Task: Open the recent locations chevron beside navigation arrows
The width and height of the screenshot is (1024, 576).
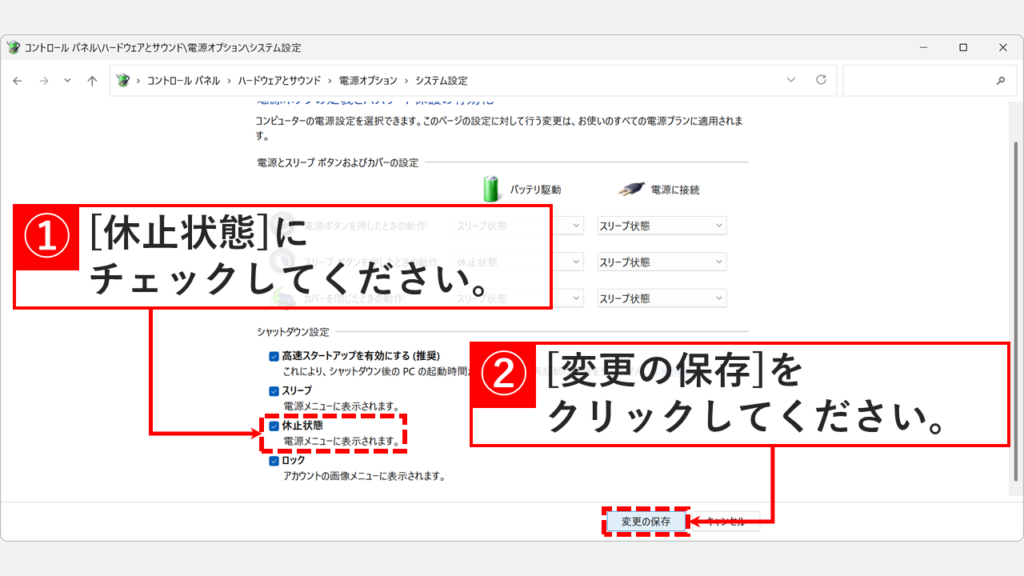Action: point(66,80)
